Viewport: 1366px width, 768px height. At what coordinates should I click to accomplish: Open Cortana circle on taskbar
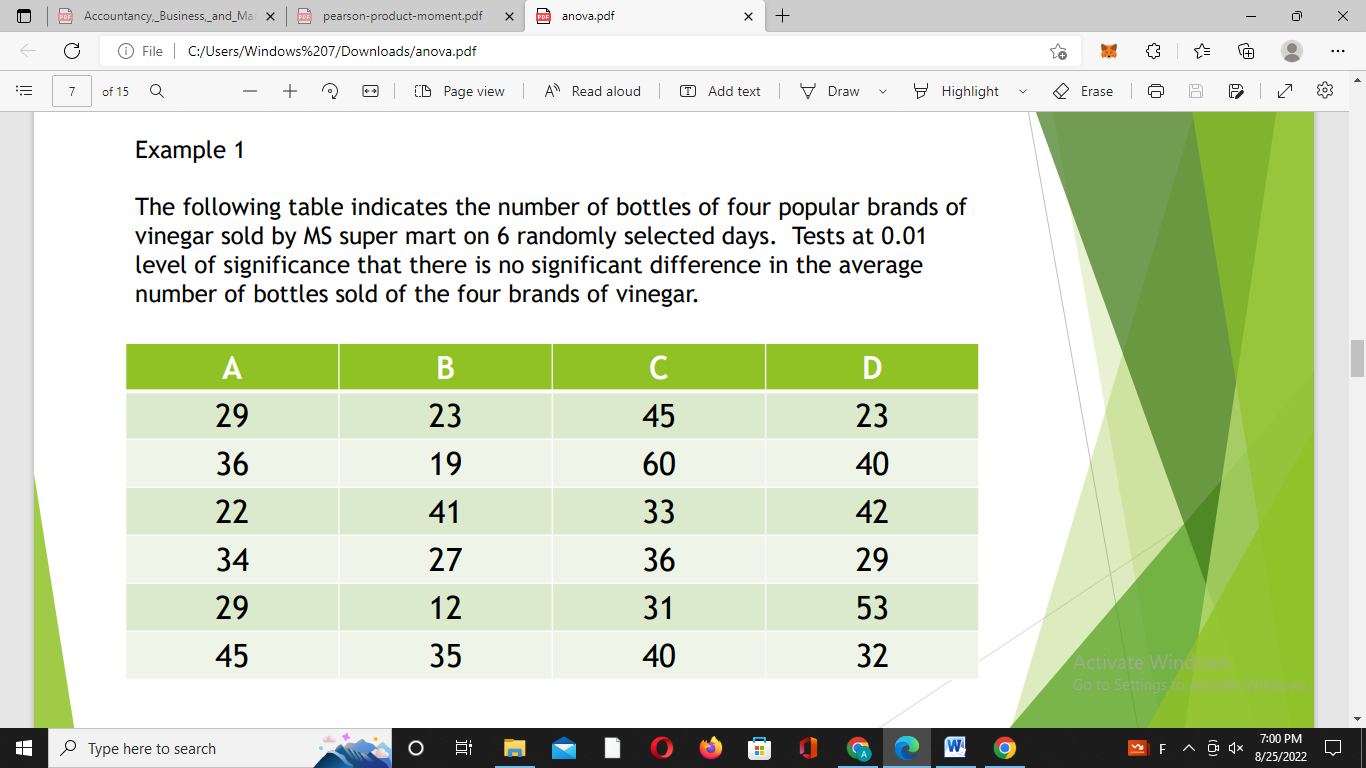tap(416, 748)
